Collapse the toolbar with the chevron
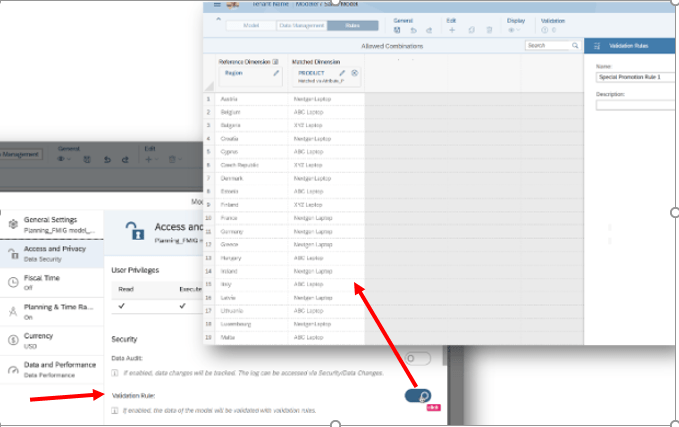679x427 pixels. [219, 20]
